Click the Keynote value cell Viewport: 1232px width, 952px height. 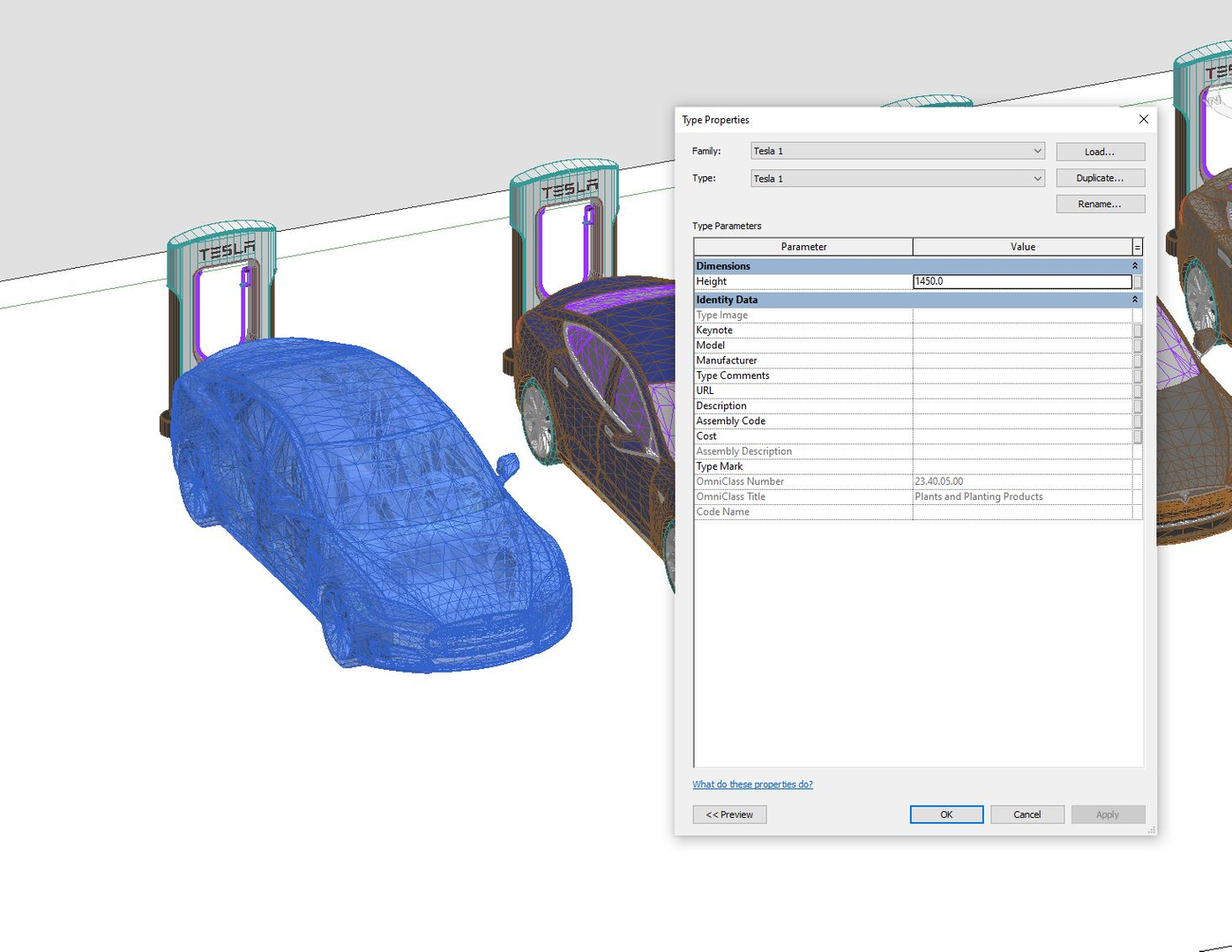click(1023, 331)
